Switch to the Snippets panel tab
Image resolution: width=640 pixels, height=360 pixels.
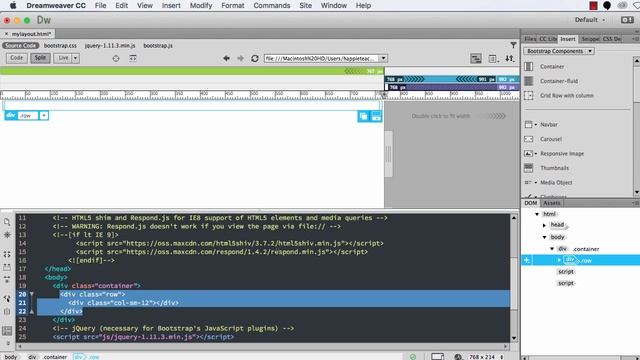[x=590, y=39]
